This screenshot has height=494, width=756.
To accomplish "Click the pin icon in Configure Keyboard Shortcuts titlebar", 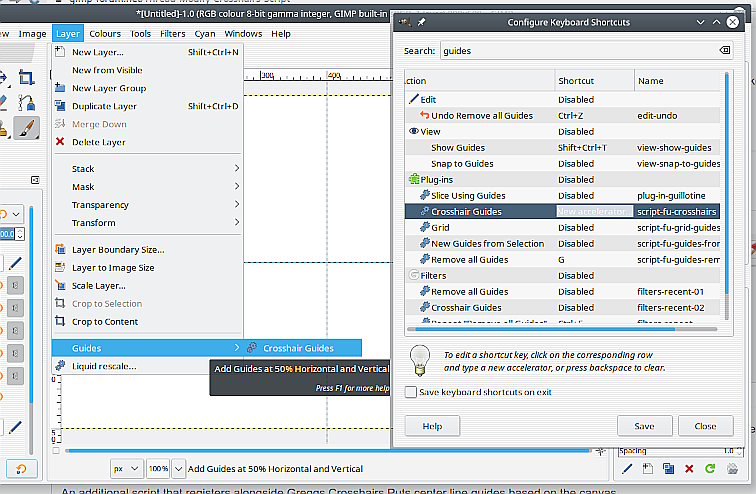I will click(421, 22).
